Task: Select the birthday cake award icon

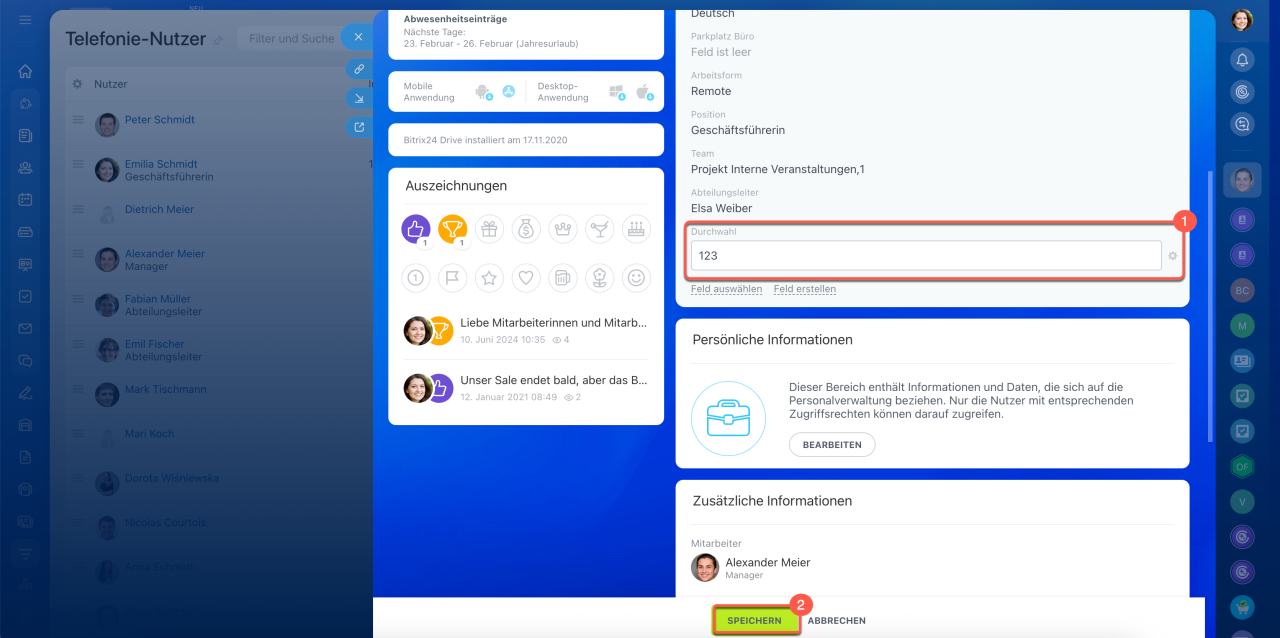Action: click(636, 229)
